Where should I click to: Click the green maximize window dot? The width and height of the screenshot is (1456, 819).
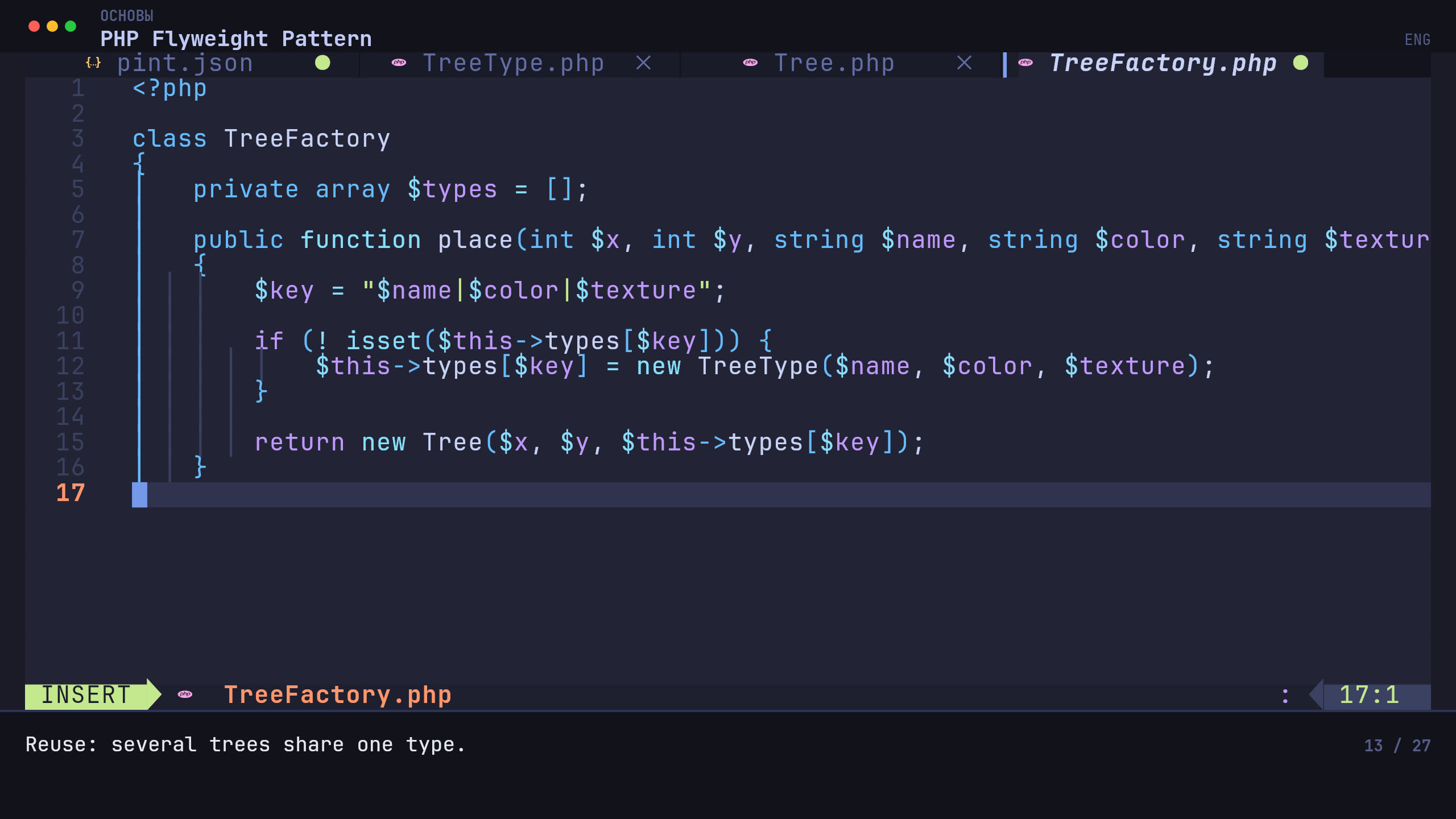click(x=71, y=26)
